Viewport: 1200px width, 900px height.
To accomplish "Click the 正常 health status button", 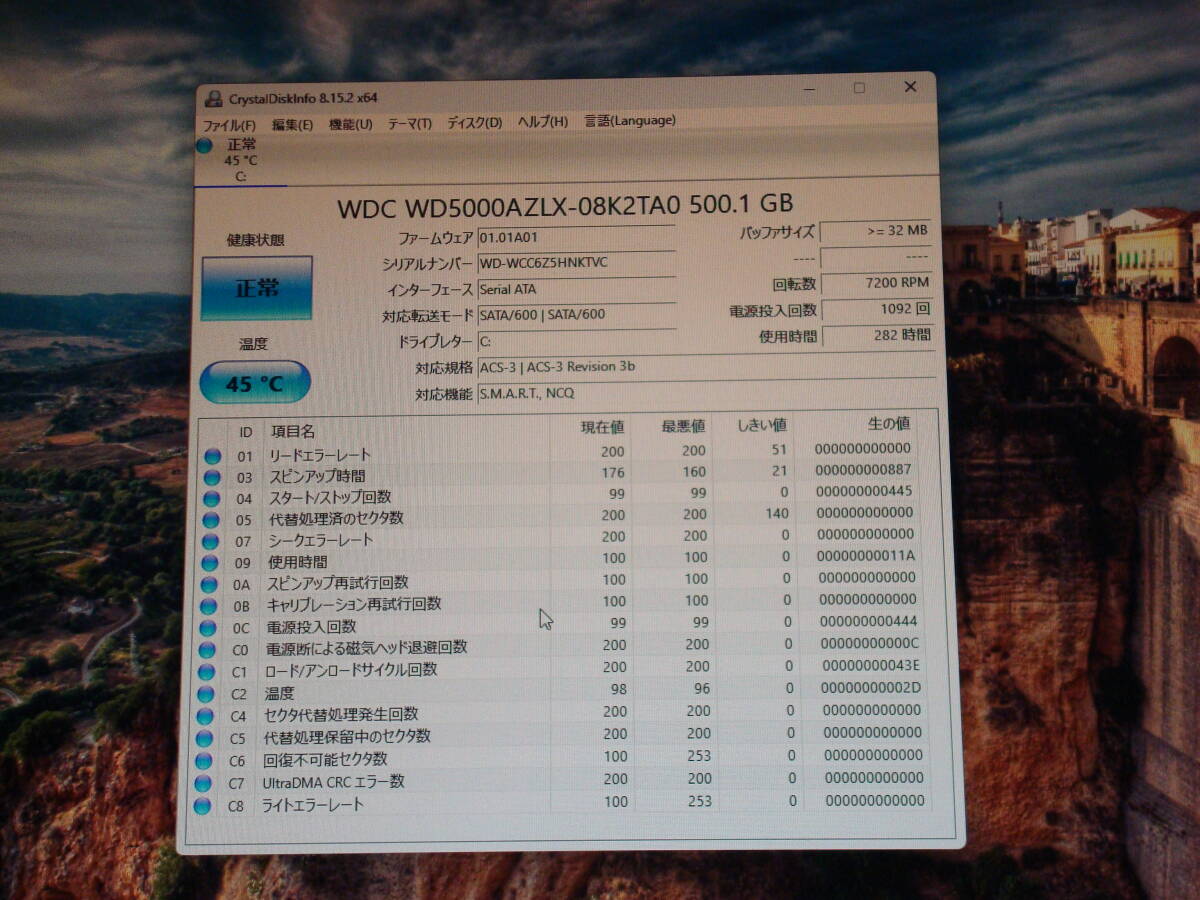I will (257, 288).
